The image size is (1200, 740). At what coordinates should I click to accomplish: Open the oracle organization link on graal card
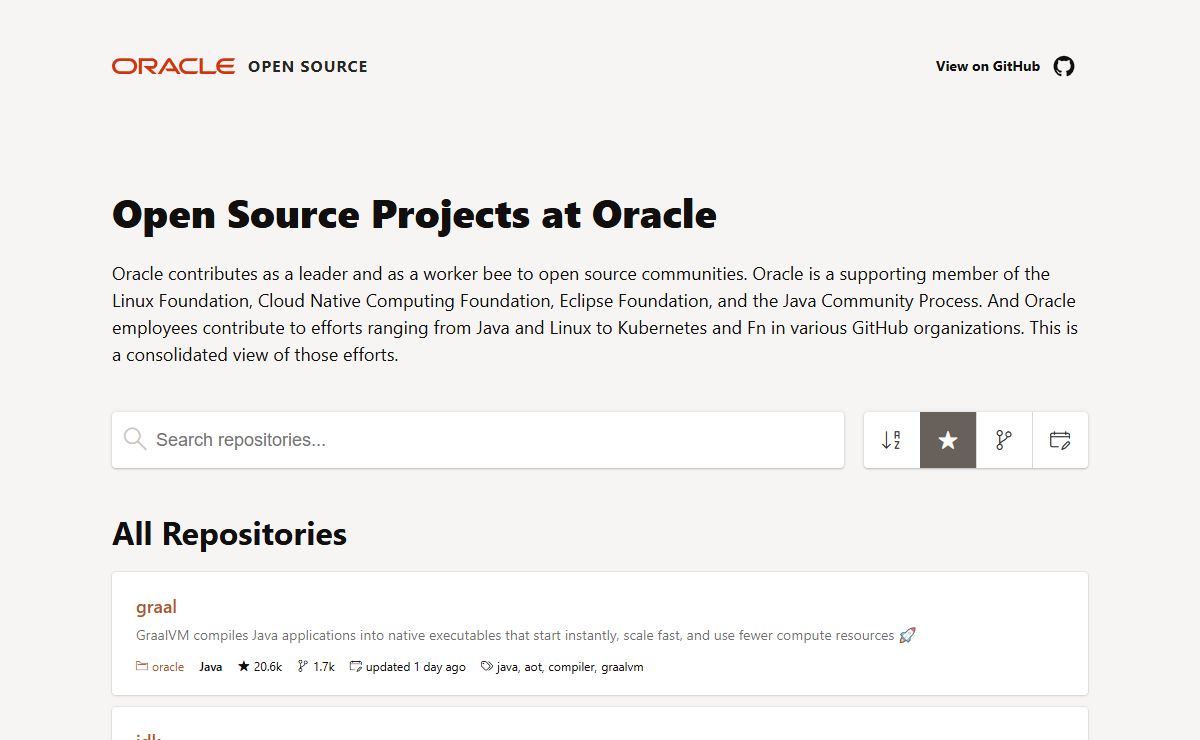pos(167,667)
